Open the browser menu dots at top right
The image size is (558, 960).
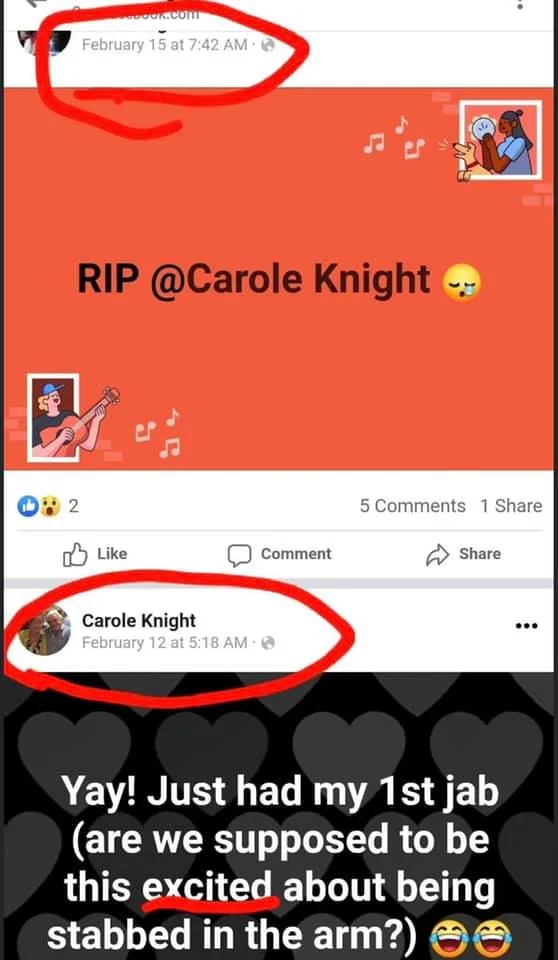pyautogui.click(x=520, y=4)
